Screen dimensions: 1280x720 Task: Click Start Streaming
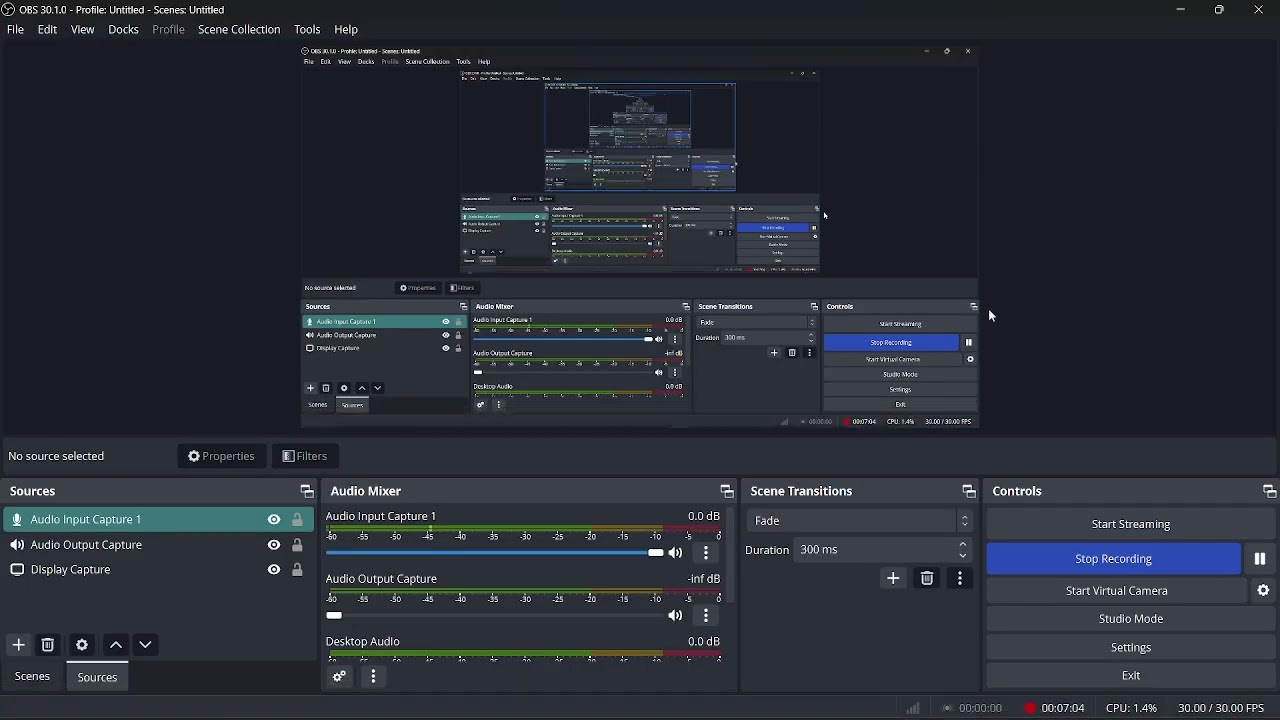pos(1131,524)
